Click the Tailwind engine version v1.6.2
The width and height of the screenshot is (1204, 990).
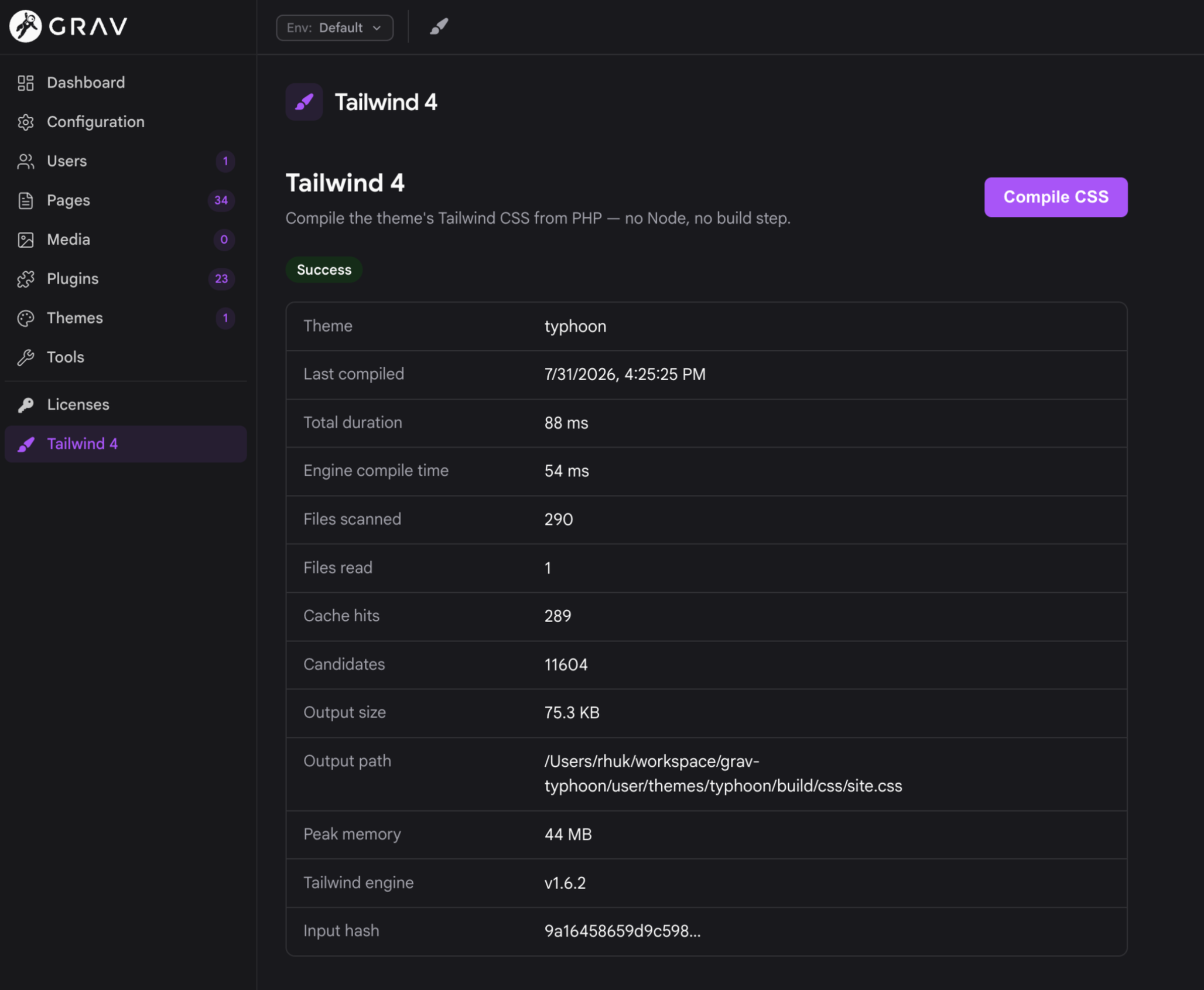(x=565, y=883)
